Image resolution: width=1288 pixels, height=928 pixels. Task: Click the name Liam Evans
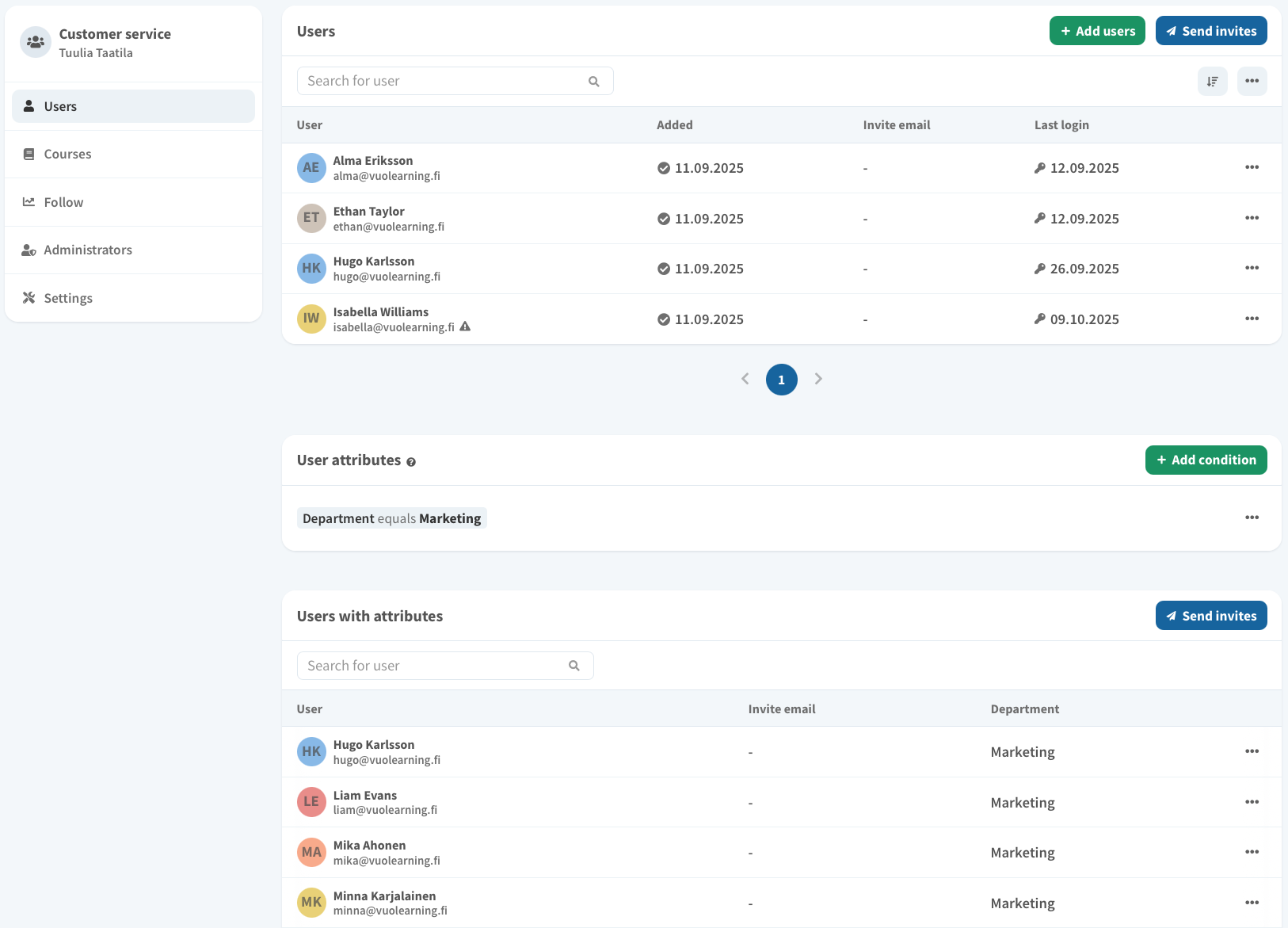(365, 796)
